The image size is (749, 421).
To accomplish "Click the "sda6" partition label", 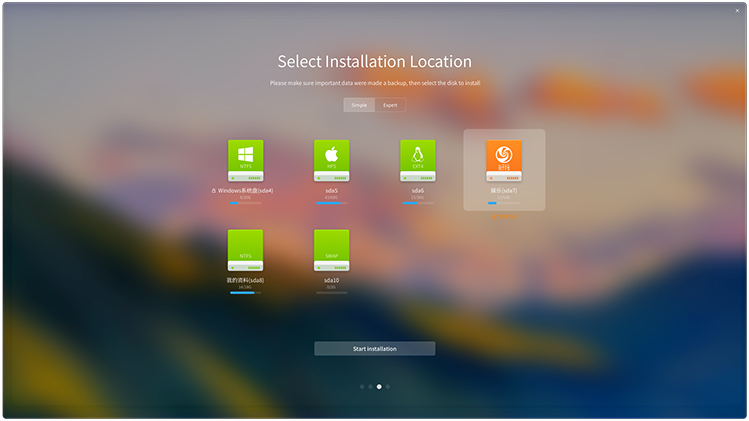I will click(x=417, y=190).
